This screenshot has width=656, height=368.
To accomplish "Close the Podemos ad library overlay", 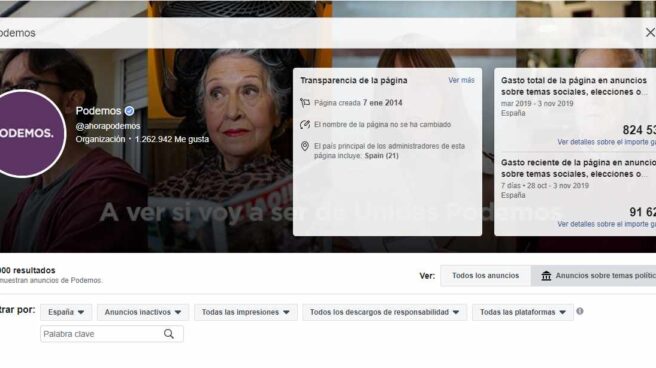I will pos(650,33).
